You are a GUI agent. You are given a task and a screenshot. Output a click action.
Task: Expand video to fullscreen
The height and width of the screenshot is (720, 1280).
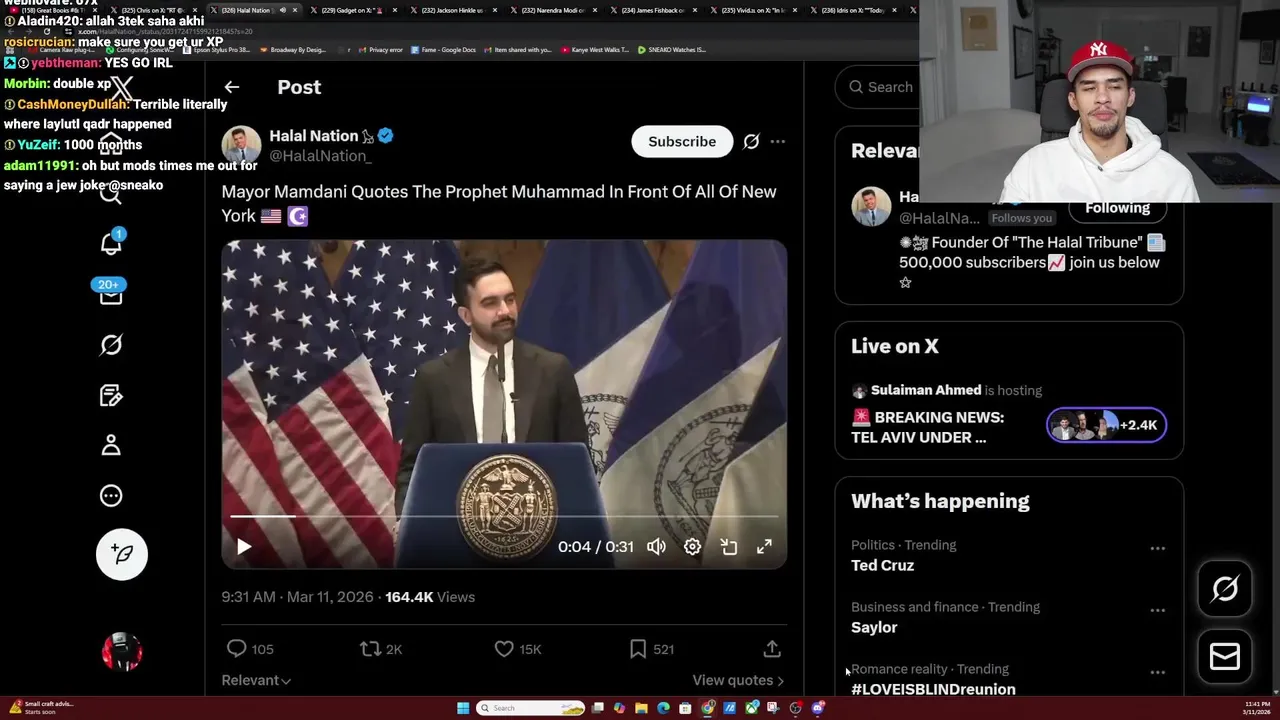(764, 547)
